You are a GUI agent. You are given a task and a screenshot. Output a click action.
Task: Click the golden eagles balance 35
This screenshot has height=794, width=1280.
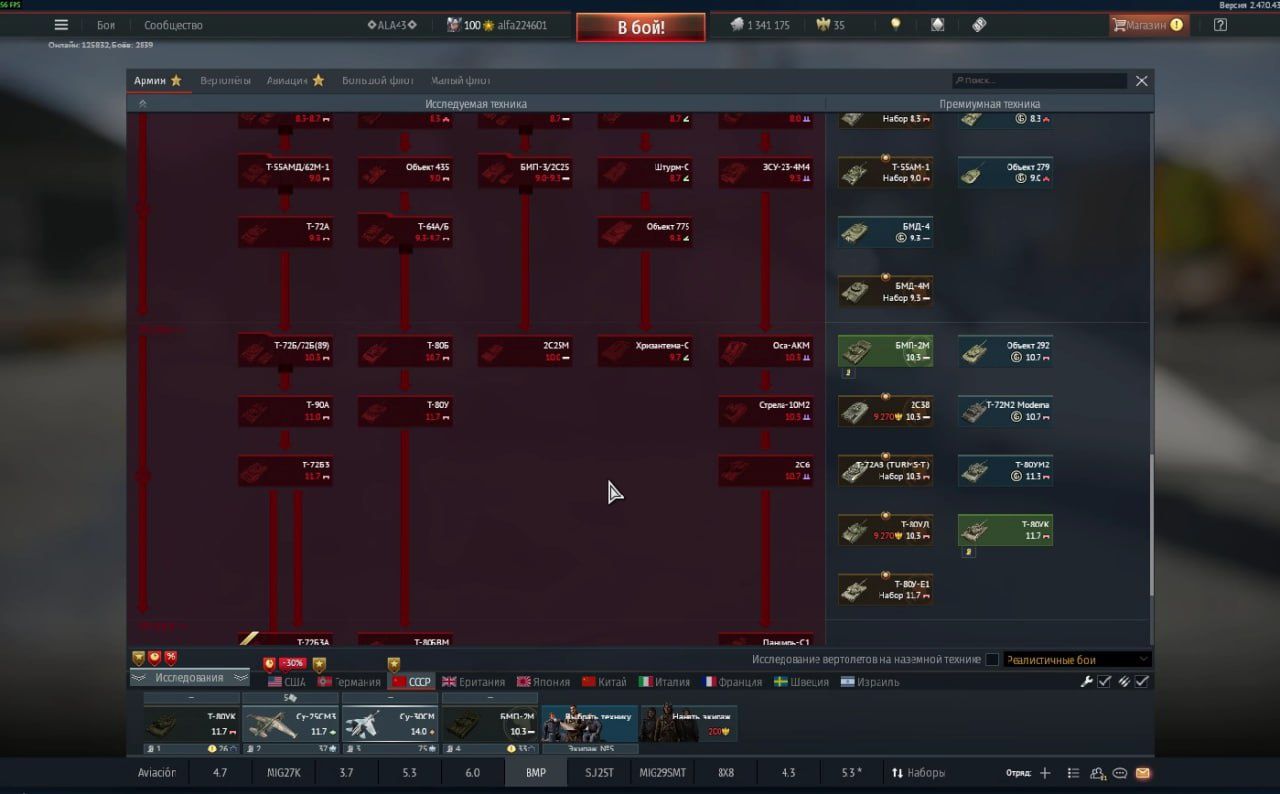coord(831,25)
